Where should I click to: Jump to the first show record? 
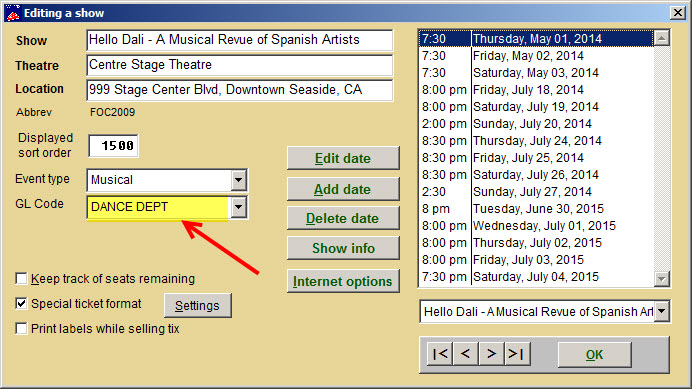(x=440, y=354)
